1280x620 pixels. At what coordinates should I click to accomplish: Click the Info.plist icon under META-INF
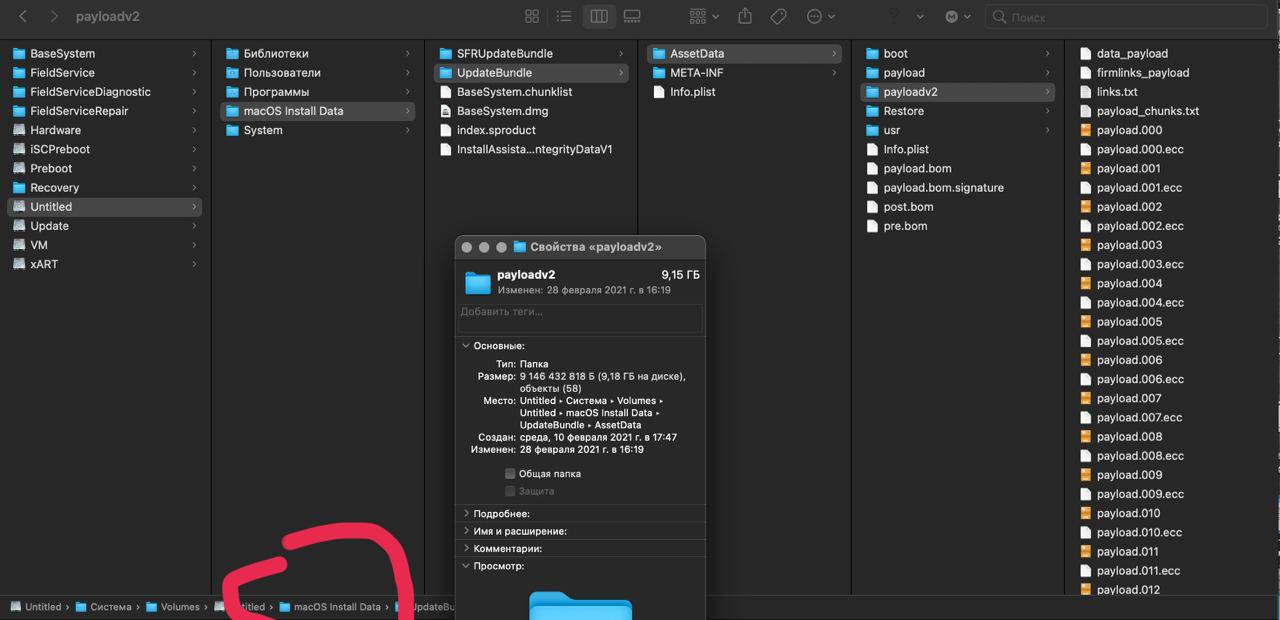659,92
